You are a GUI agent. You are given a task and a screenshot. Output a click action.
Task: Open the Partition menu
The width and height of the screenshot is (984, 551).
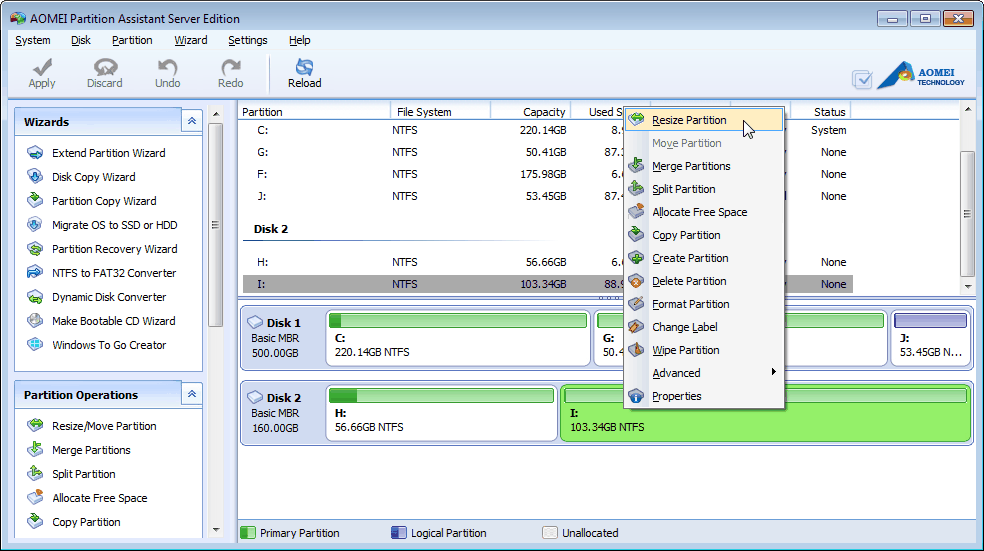[132, 40]
